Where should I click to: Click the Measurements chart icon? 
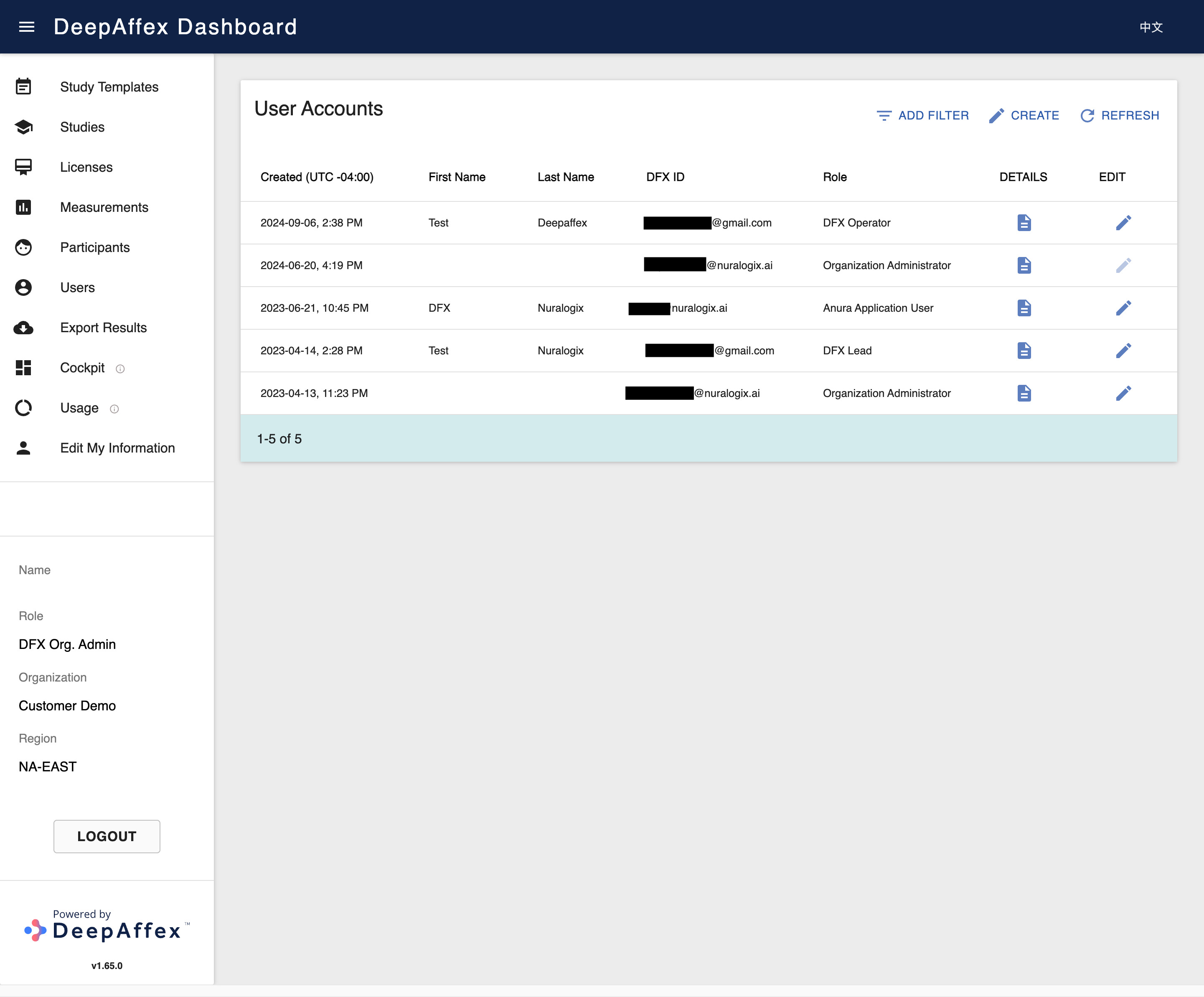23,207
